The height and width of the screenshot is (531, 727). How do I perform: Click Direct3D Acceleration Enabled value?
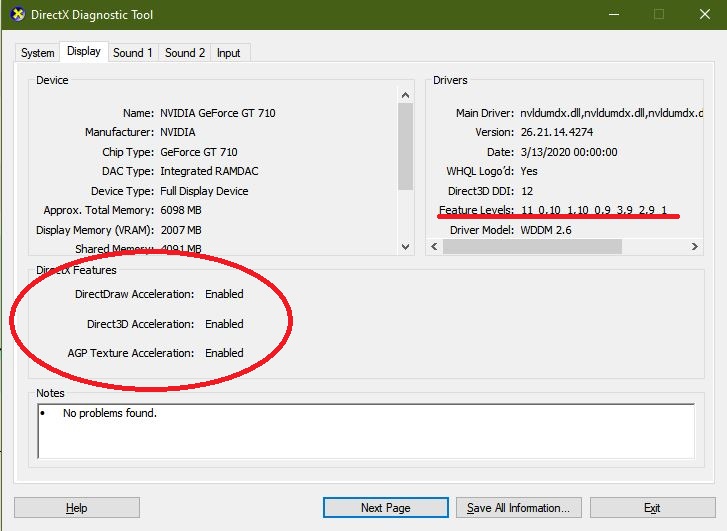pyautogui.click(x=224, y=324)
